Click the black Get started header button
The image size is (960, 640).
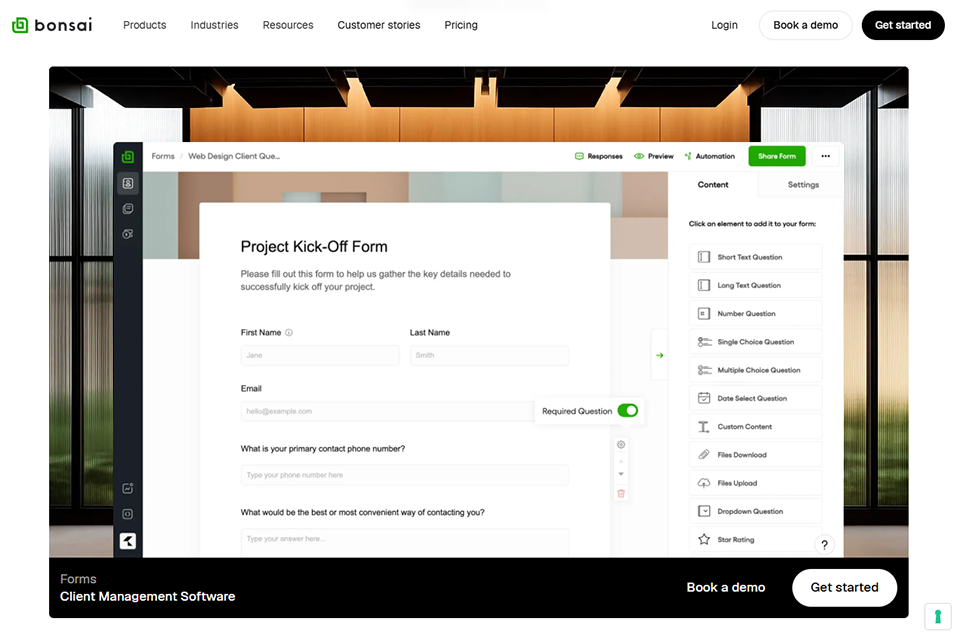click(x=902, y=25)
